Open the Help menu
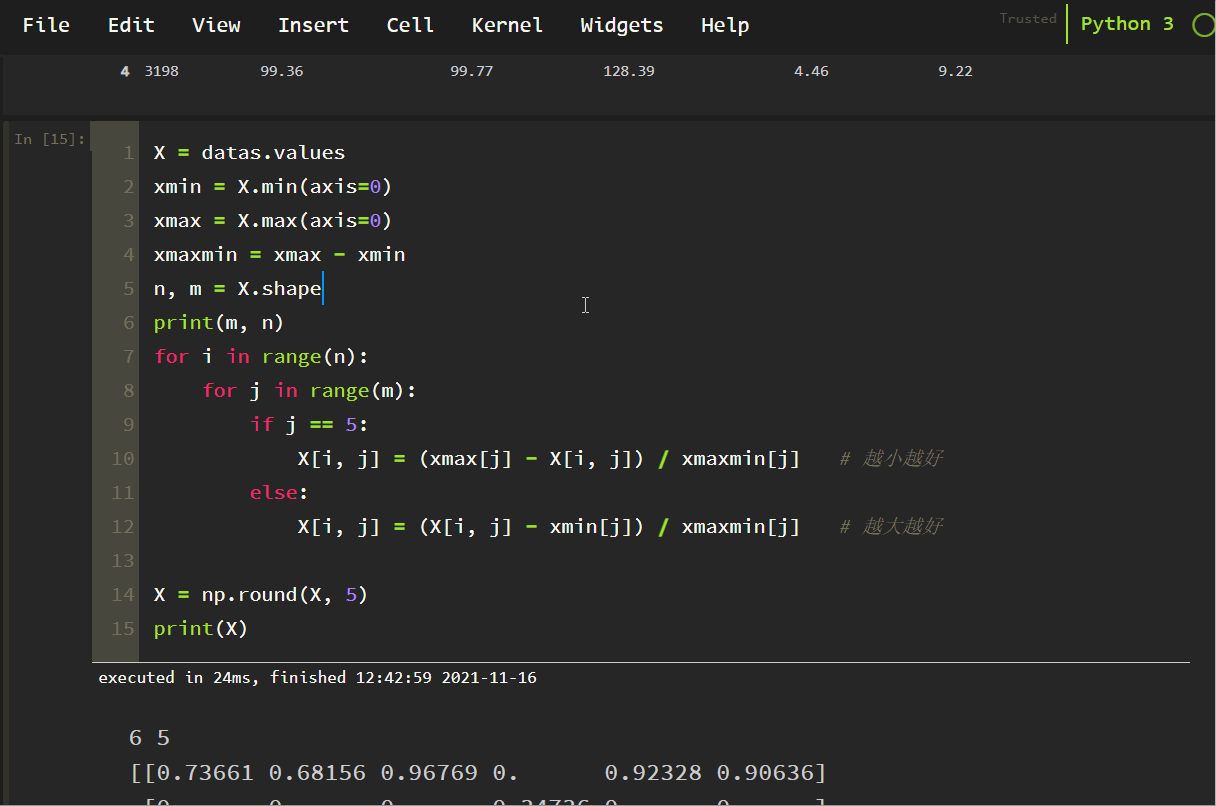Viewport: 1216px width, 806px height. click(x=725, y=25)
